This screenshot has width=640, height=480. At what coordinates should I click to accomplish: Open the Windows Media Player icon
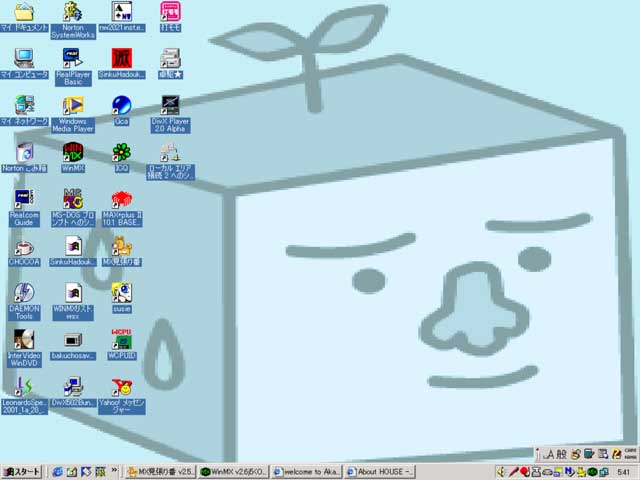[72, 105]
